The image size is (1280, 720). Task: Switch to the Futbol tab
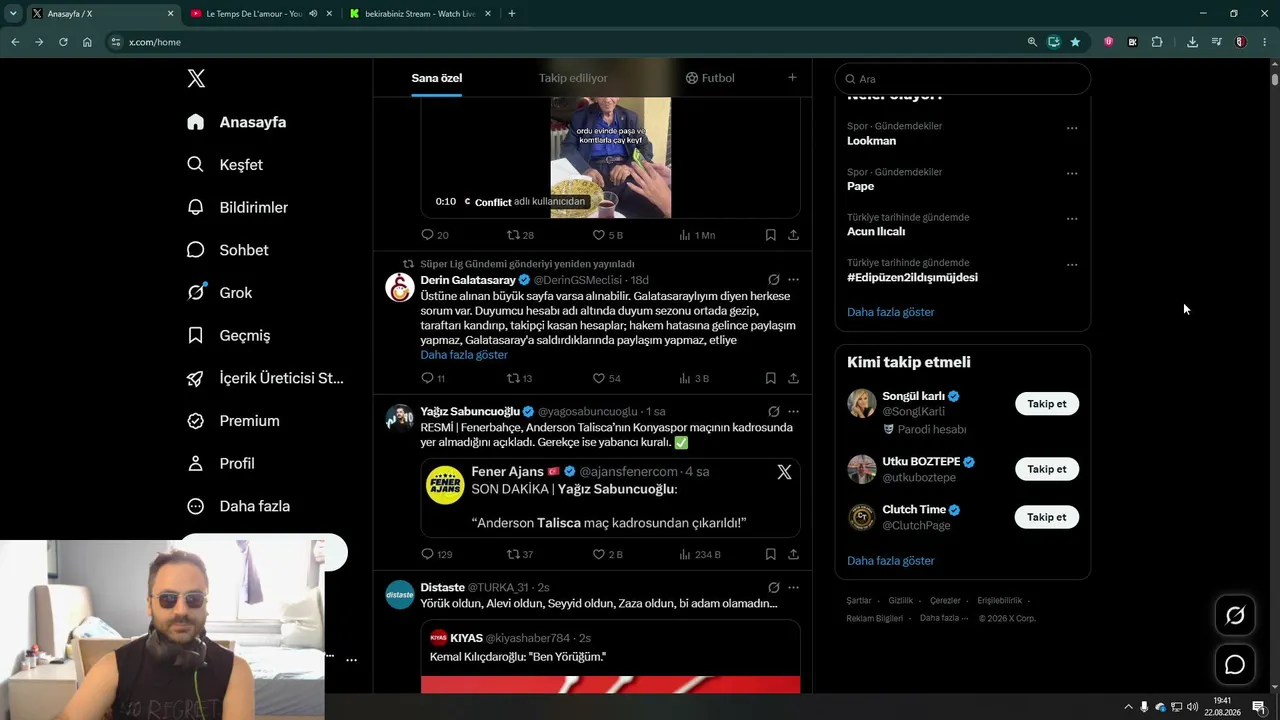(710, 78)
